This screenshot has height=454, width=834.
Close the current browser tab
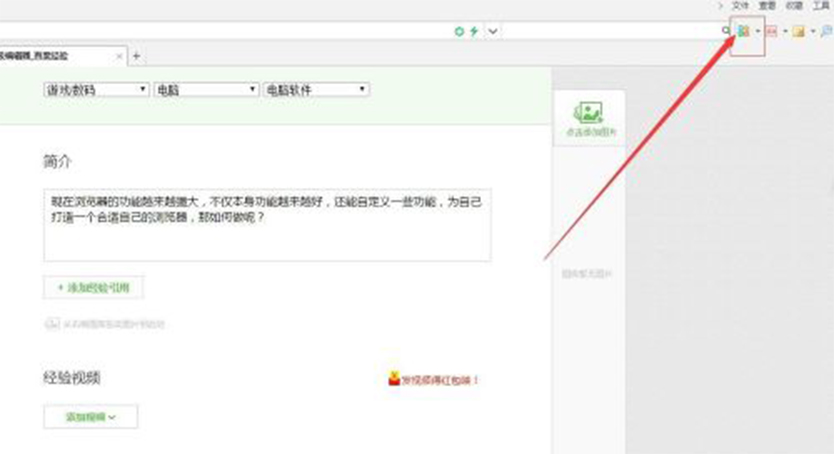pyautogui.click(x=119, y=55)
